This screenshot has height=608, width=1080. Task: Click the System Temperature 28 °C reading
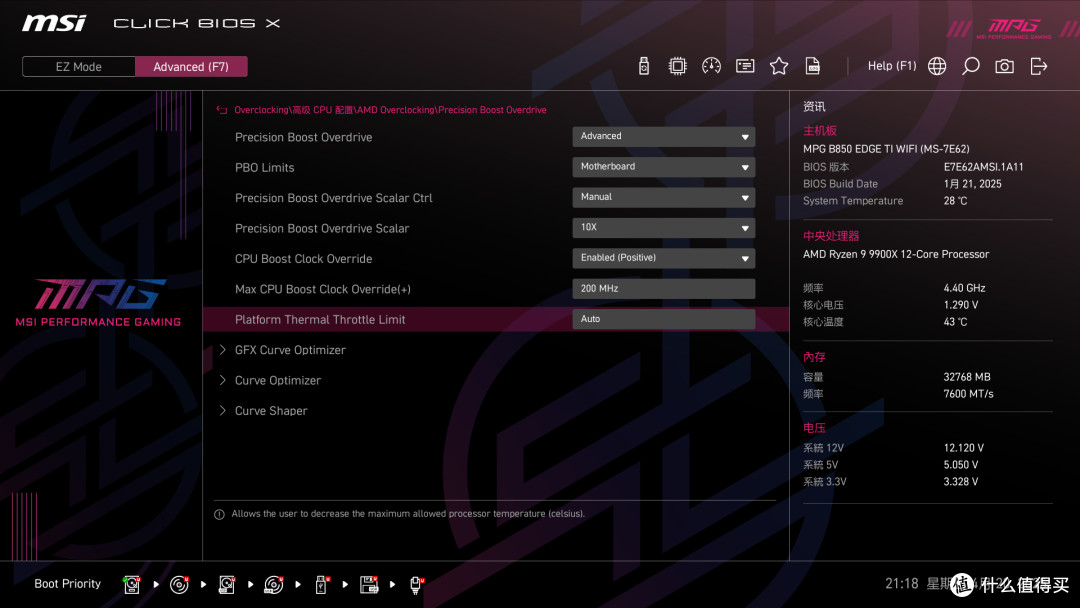coord(955,200)
